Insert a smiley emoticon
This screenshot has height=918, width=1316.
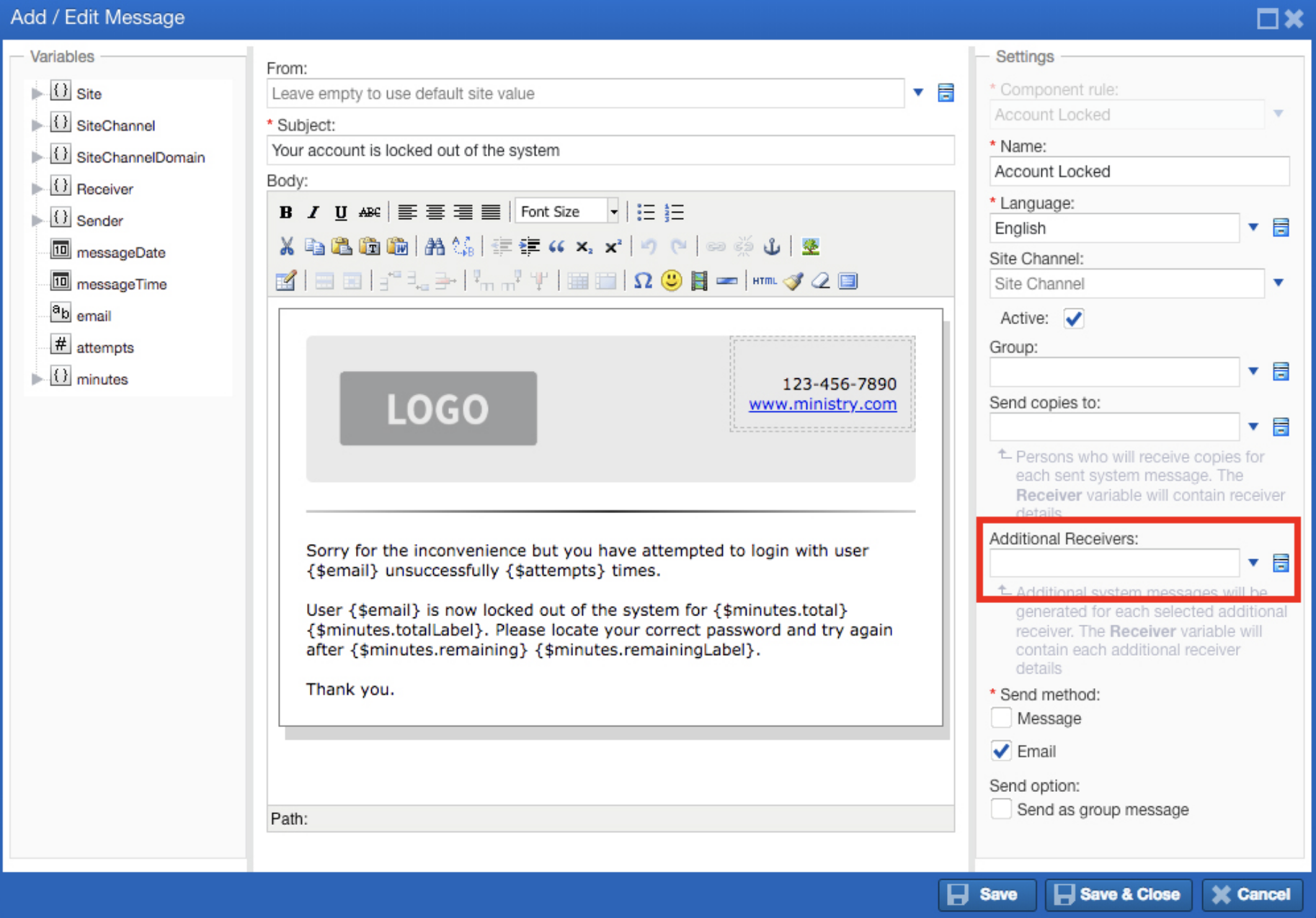671,281
